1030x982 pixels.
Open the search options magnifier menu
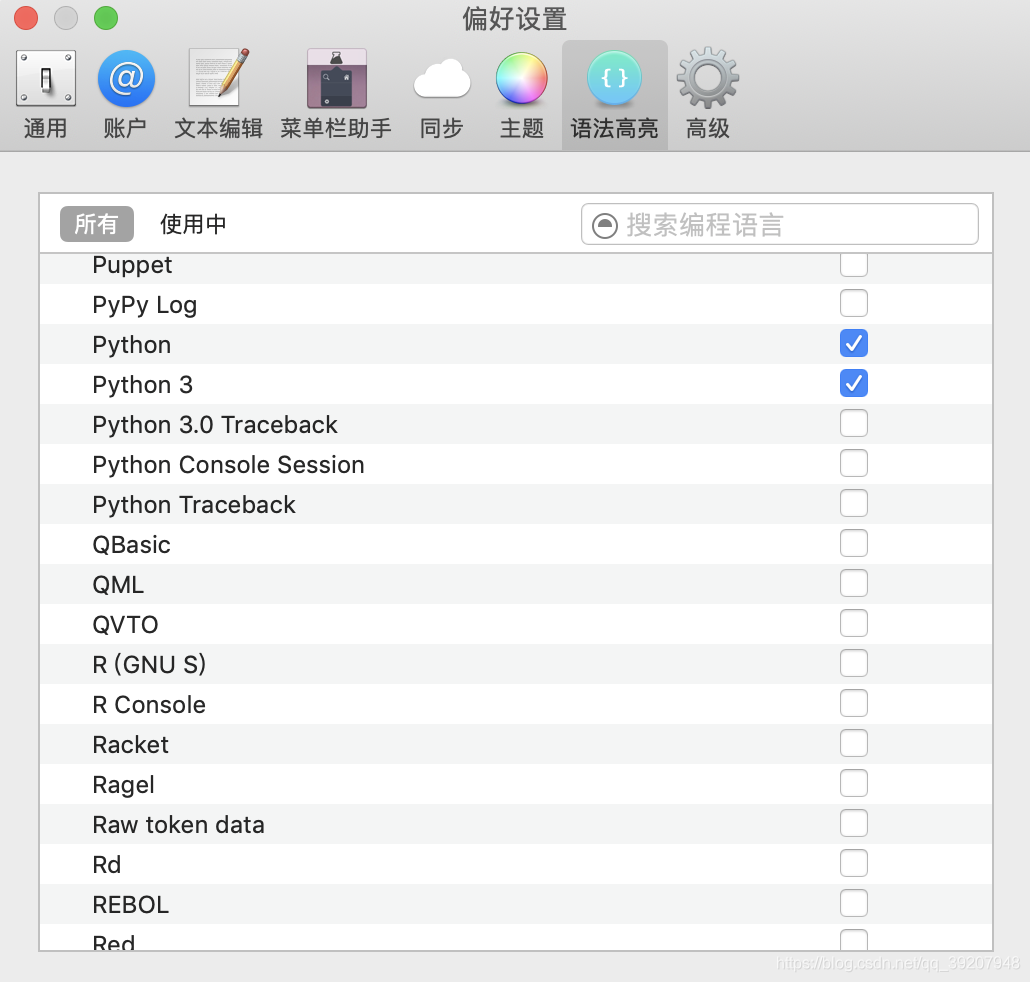point(604,224)
